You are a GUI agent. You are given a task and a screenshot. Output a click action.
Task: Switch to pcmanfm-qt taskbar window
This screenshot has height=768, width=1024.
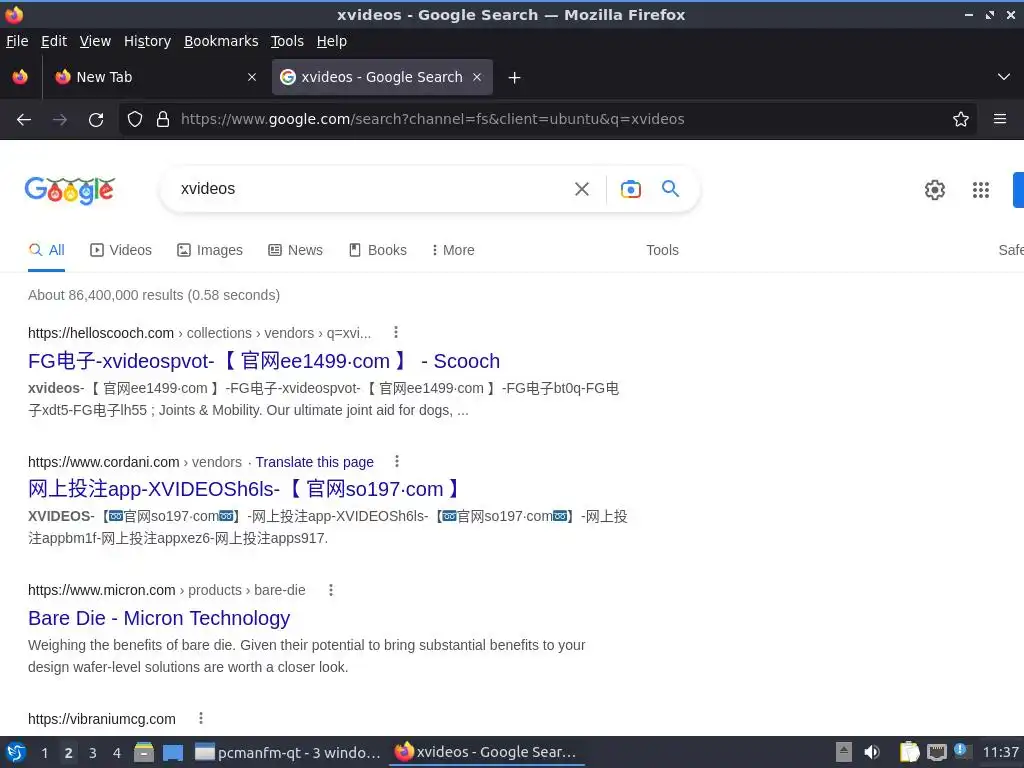pyautogui.click(x=288, y=752)
